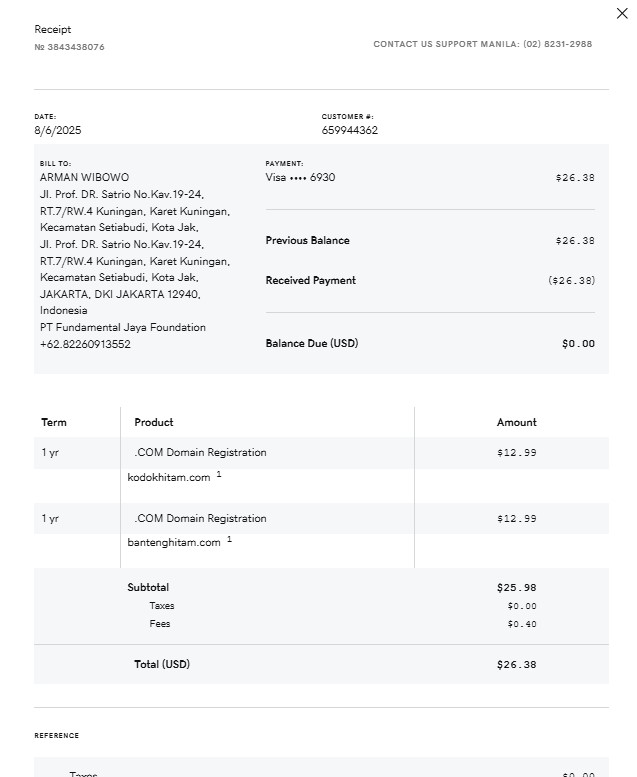Click the Fees line in the totals
Screen dimensions: 637x777
point(160,623)
